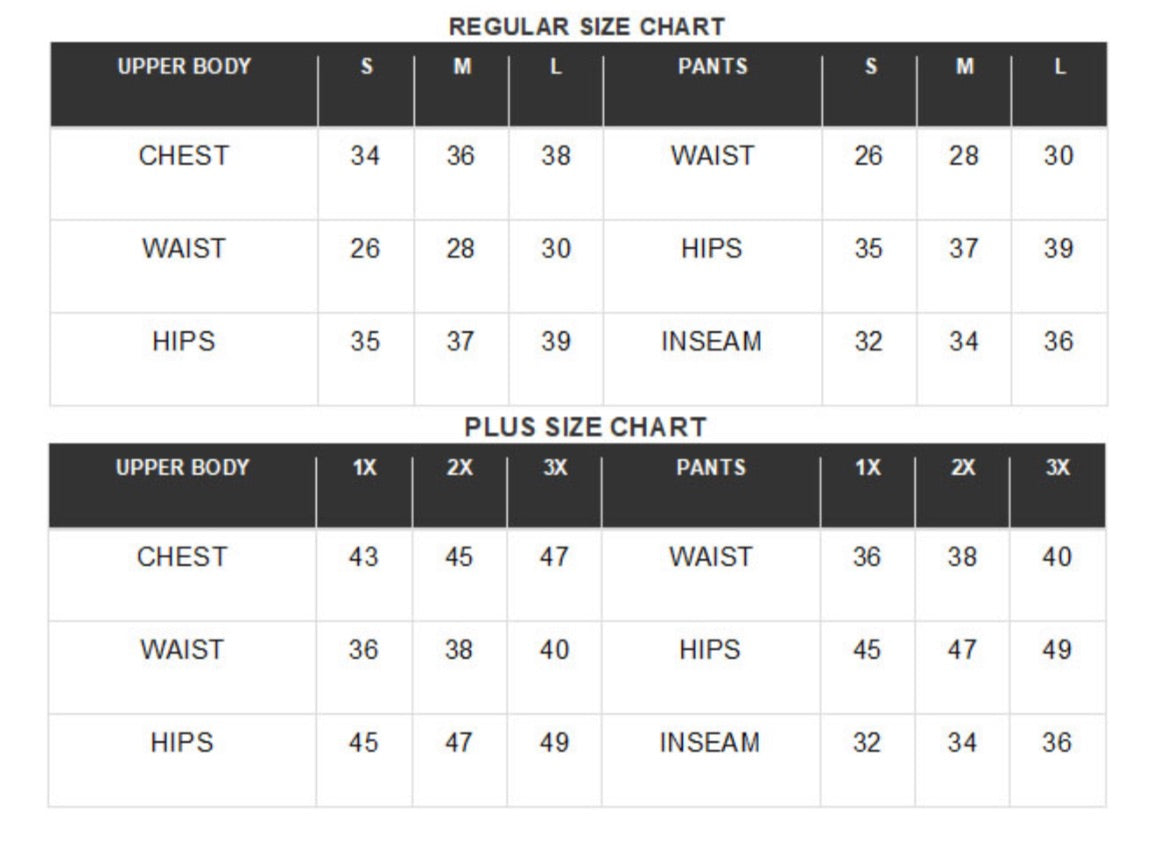This screenshot has width=1171, height=850.
Task: Click the CHEST row label in plus chart
Action: click(x=182, y=557)
